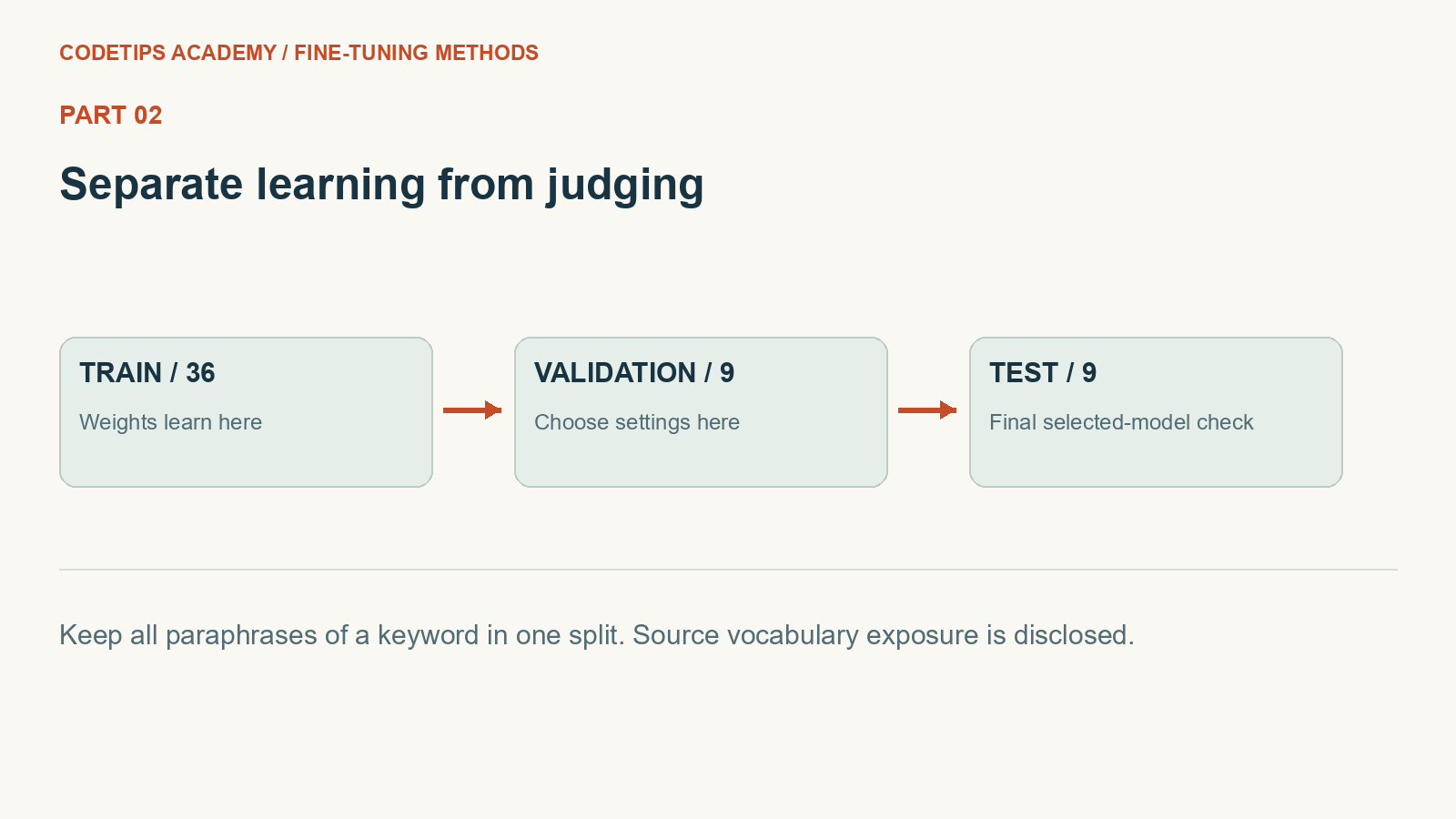1456x819 pixels.
Task: Click the word judging in the title
Action: [x=625, y=186]
